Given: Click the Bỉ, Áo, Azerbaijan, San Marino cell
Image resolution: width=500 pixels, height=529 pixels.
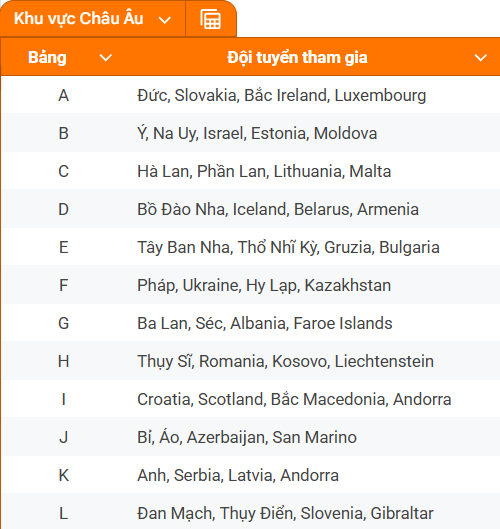Looking at the screenshot, I should pos(247,437).
